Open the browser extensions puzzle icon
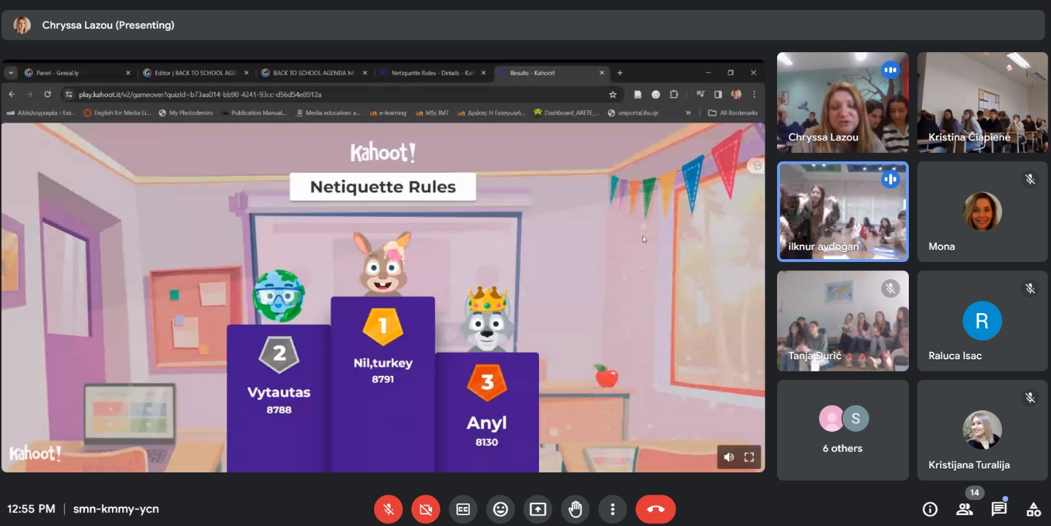This screenshot has height=526, width=1051. click(674, 94)
